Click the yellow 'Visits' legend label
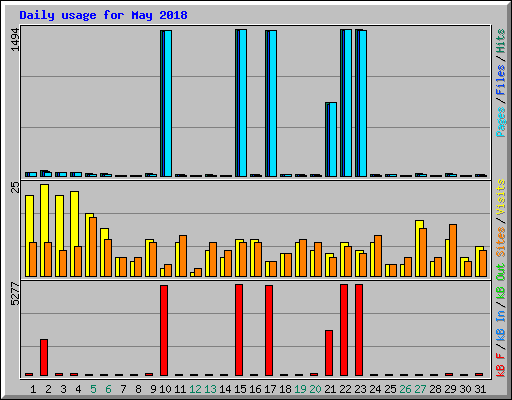The image size is (512, 400). point(501,197)
